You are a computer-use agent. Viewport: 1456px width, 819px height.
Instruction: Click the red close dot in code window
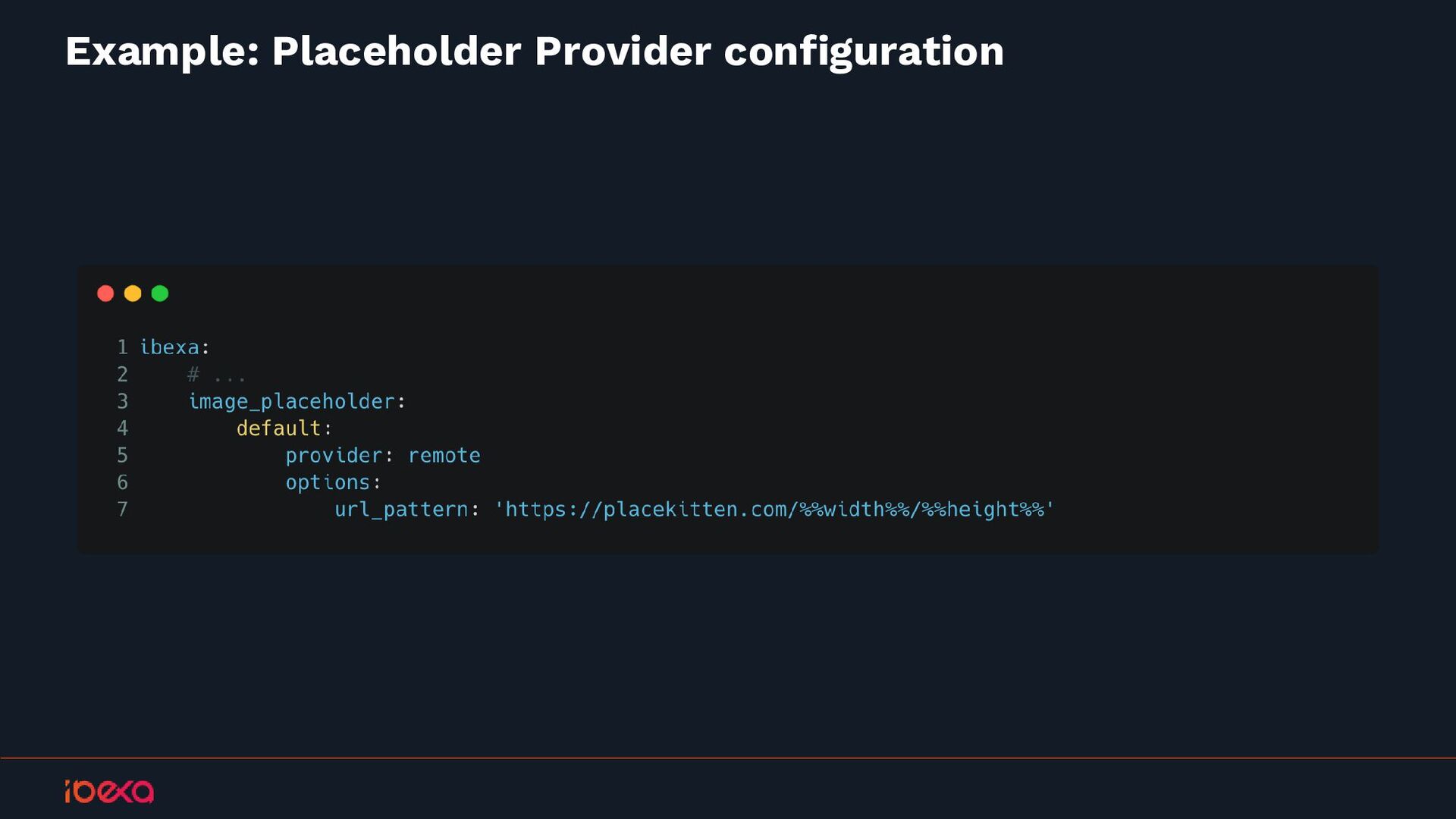105,293
